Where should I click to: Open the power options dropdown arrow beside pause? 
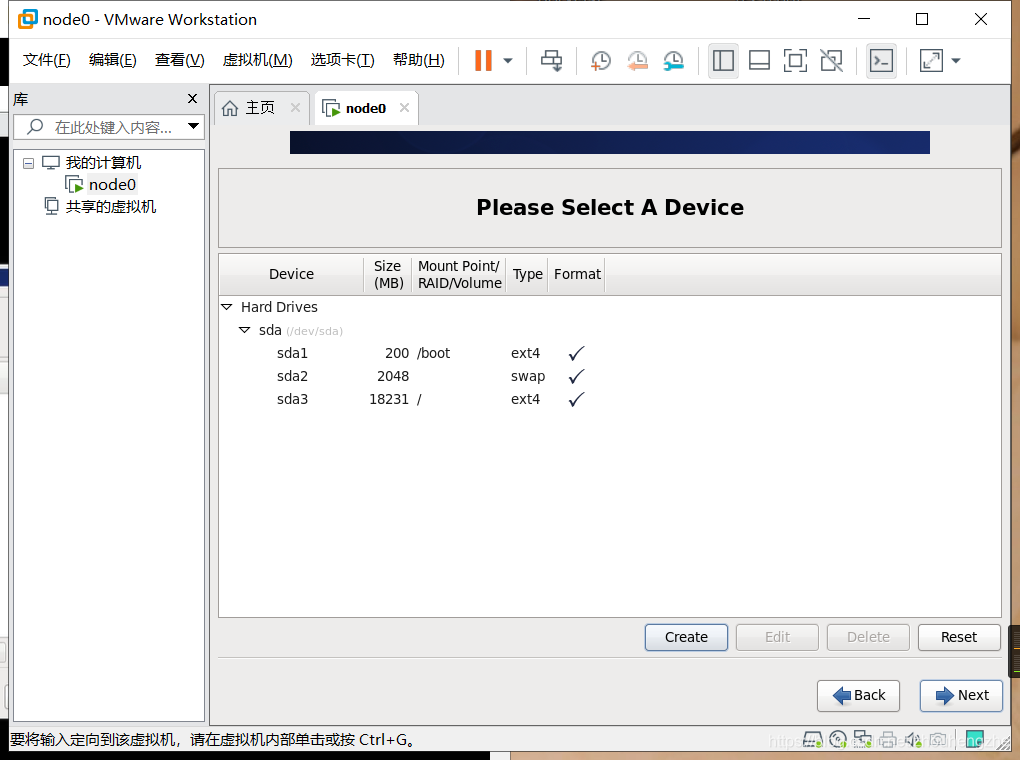click(508, 61)
